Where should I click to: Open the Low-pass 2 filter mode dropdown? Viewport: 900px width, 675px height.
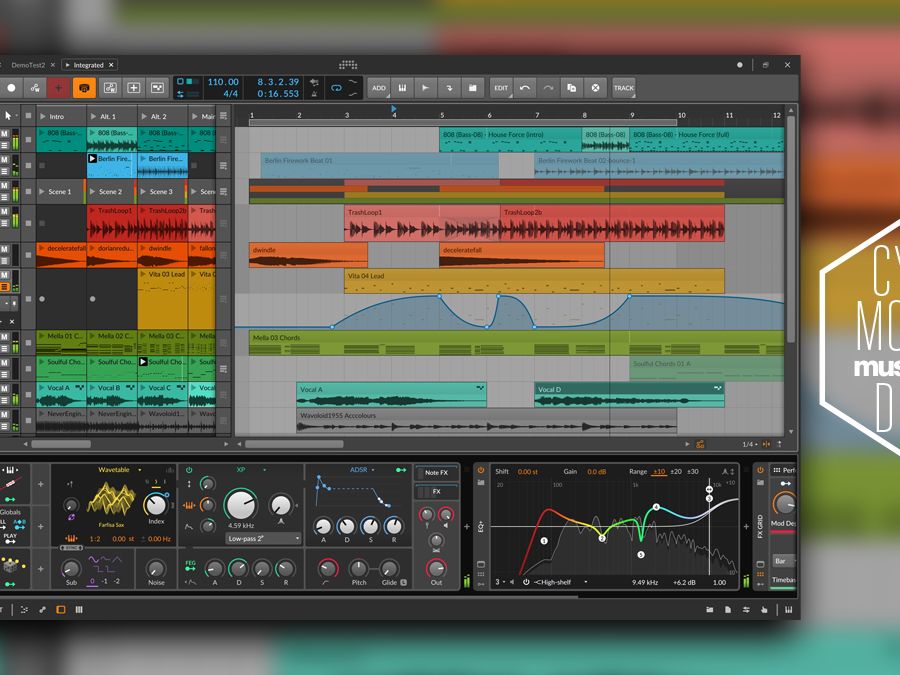263,538
